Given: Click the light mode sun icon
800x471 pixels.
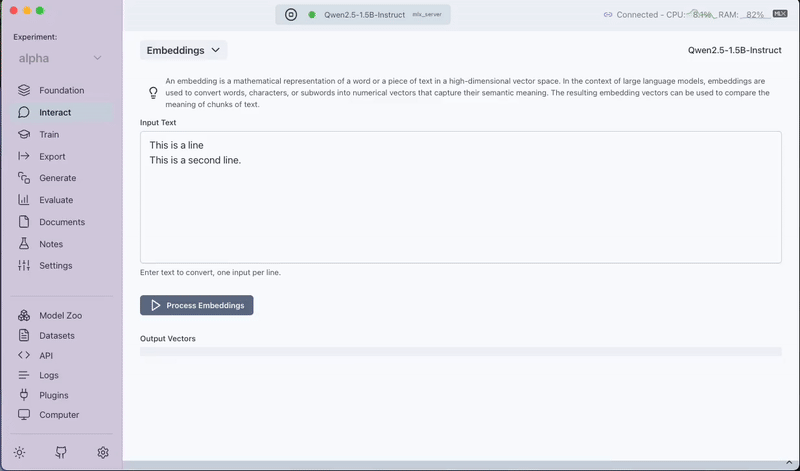Looking at the screenshot, I should pos(20,452).
